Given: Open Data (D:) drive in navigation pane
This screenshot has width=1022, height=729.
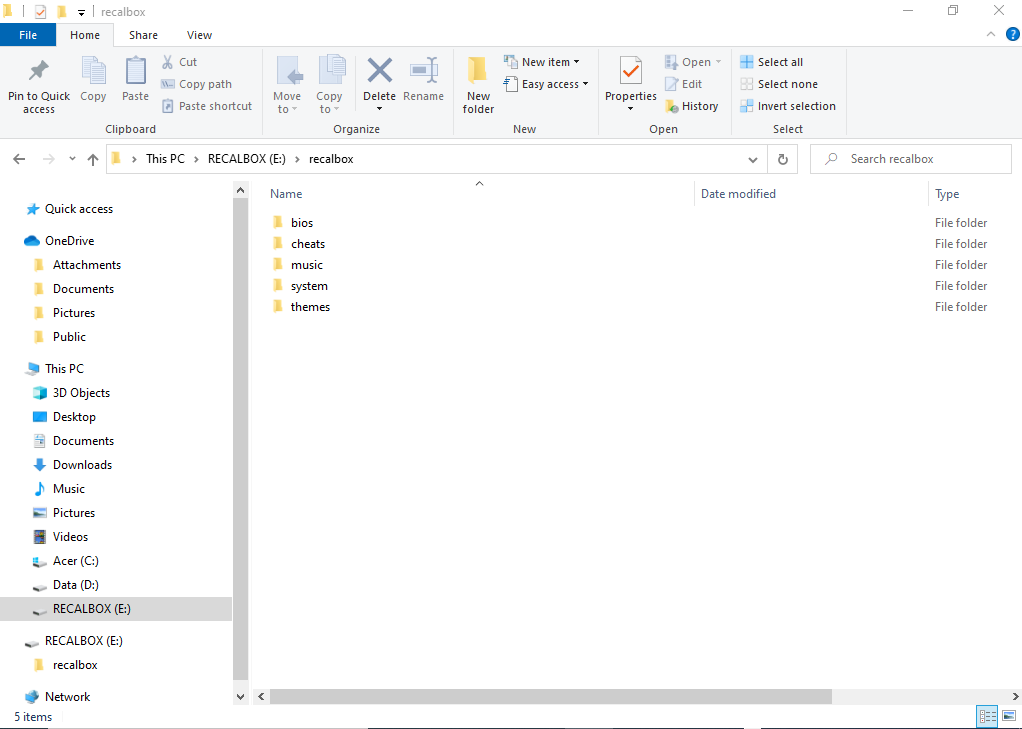Looking at the screenshot, I should click(76, 586).
